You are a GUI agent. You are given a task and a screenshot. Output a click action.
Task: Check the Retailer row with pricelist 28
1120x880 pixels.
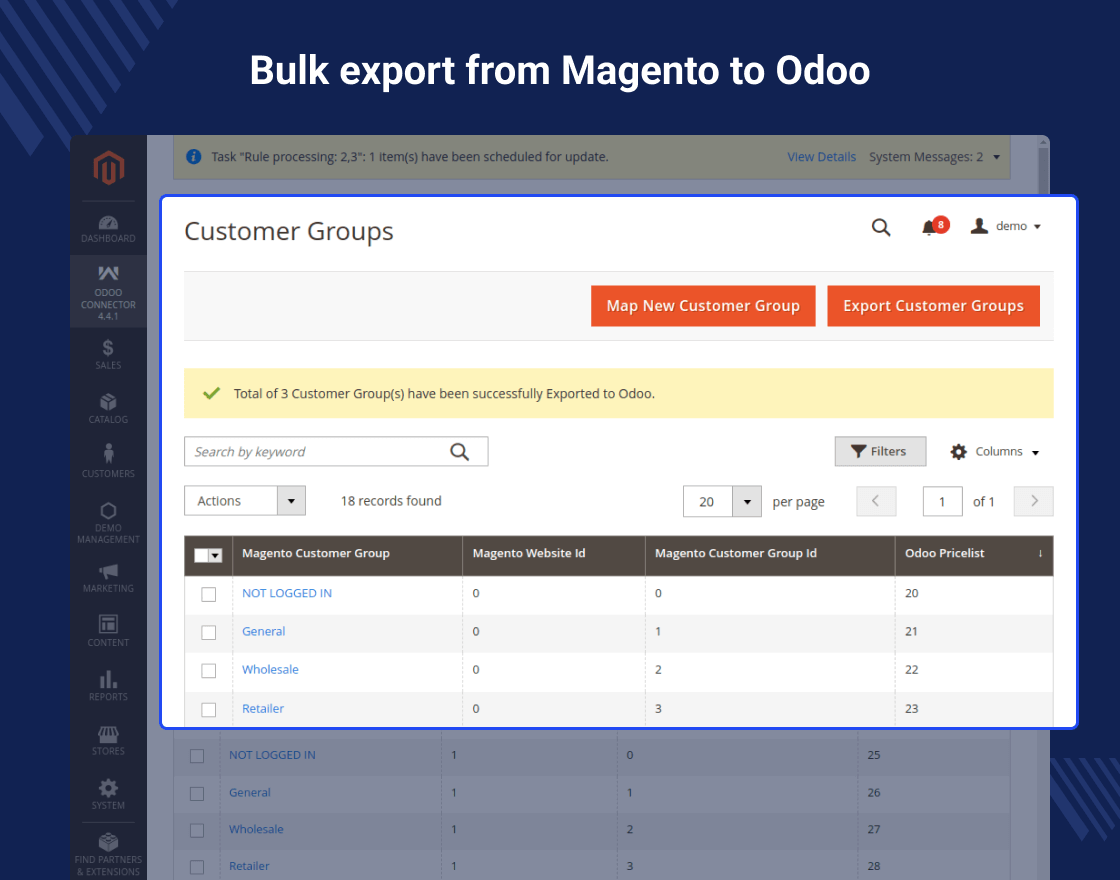[x=197, y=867]
